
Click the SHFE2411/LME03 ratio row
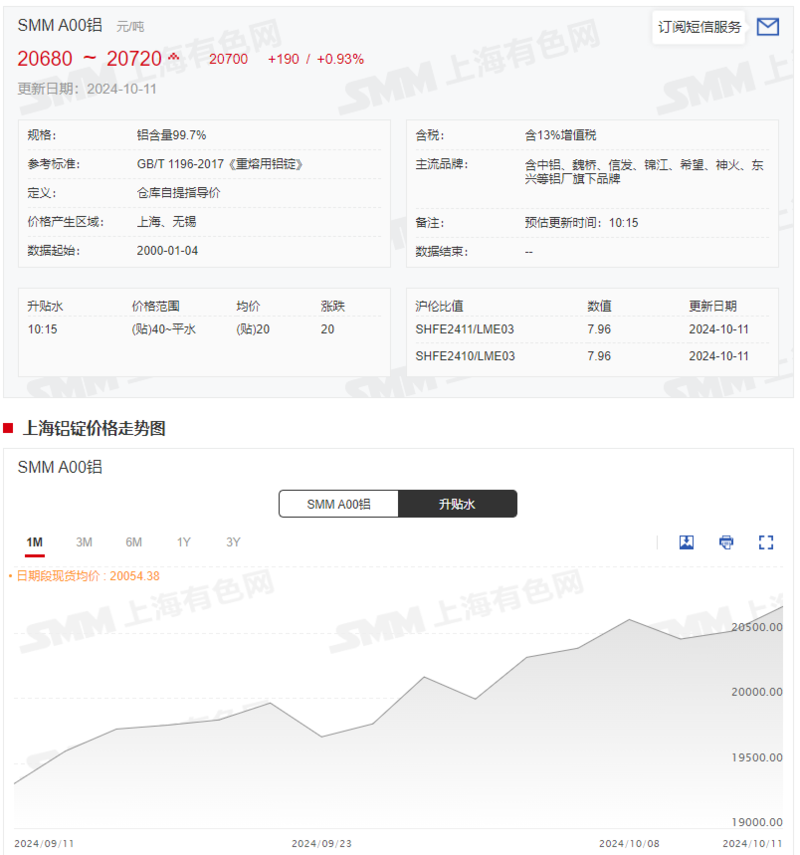tap(592, 329)
